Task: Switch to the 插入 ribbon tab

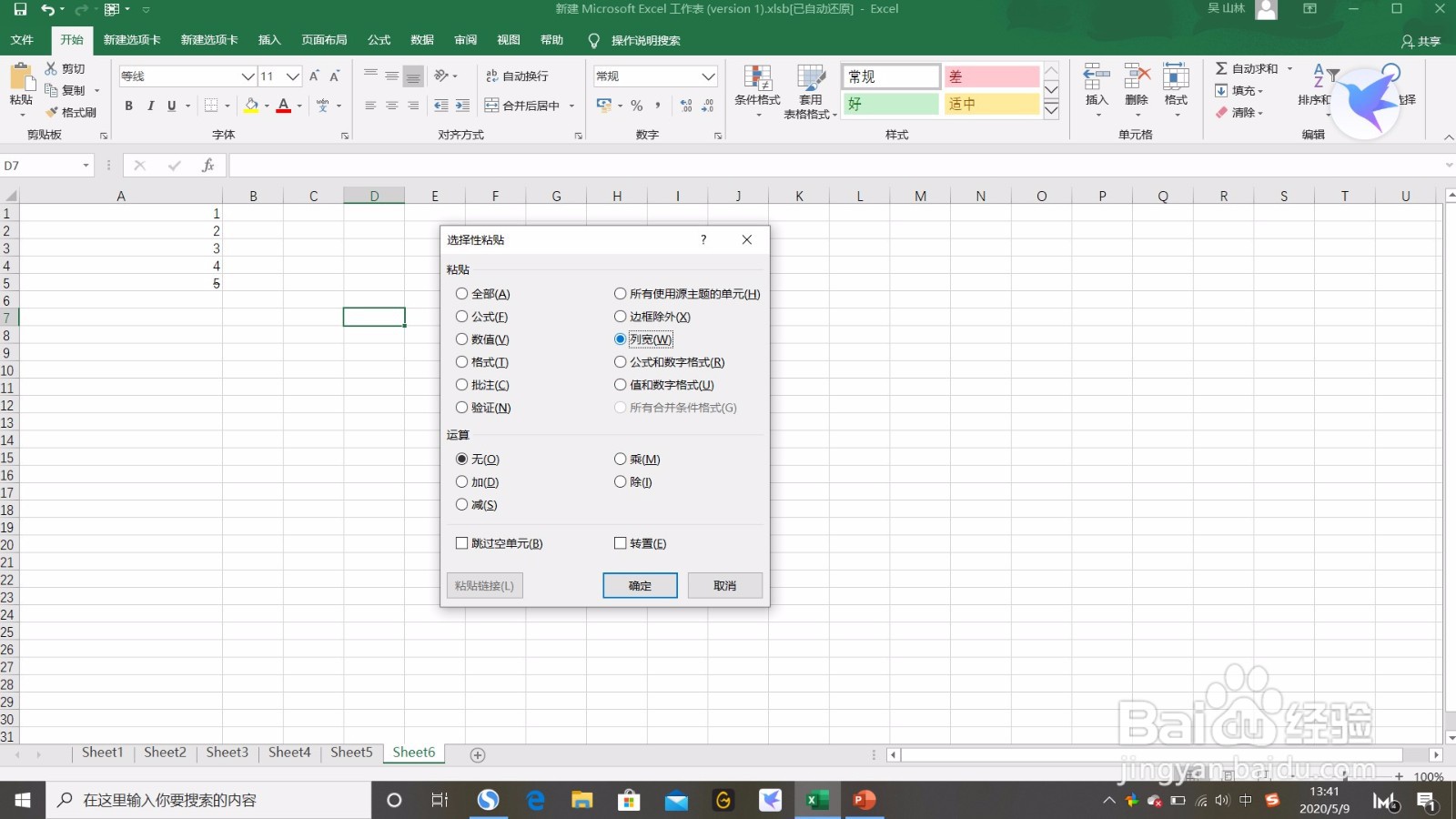Action: [269, 40]
